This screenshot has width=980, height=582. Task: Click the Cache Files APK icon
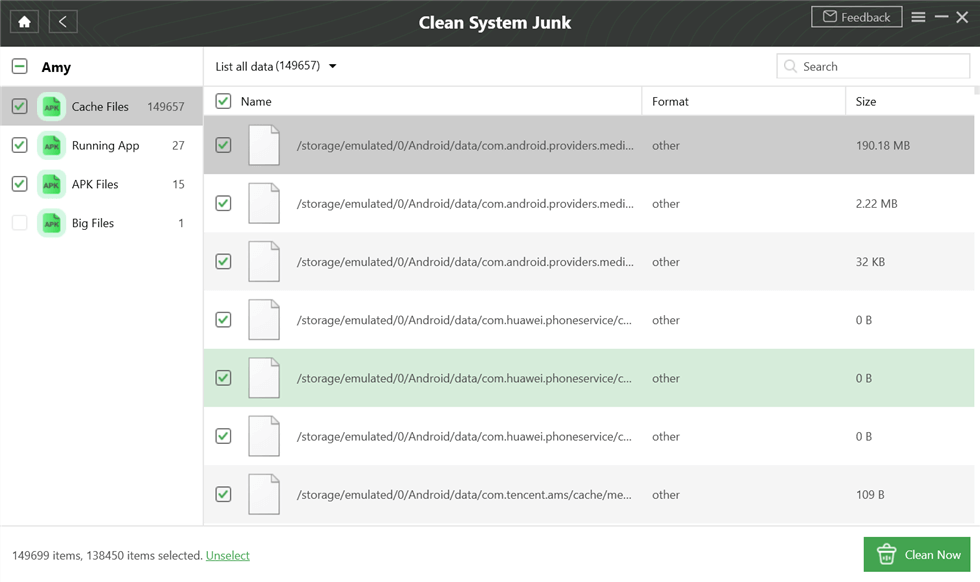click(51, 107)
